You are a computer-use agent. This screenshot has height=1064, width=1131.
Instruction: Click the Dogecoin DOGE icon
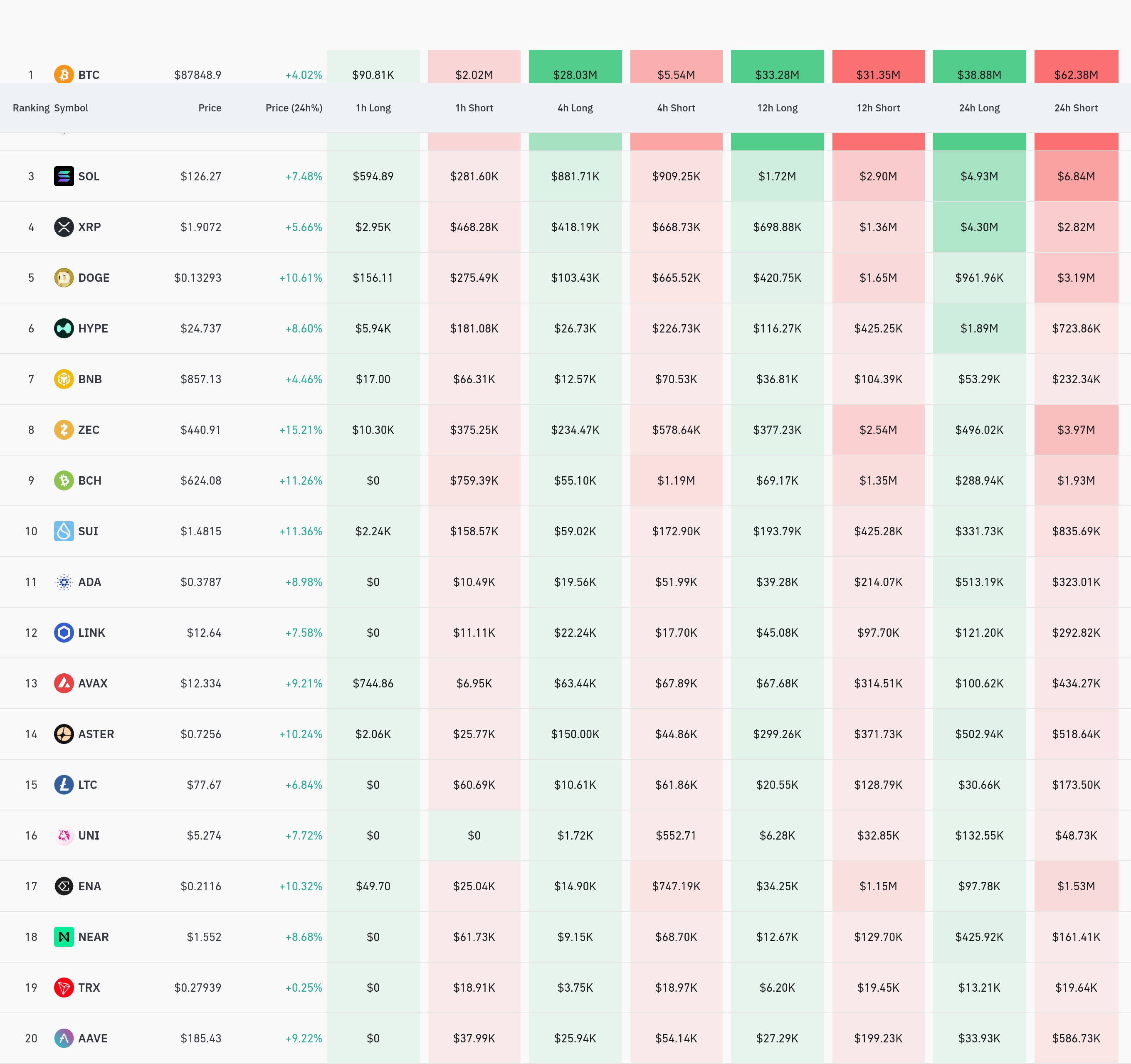click(64, 278)
